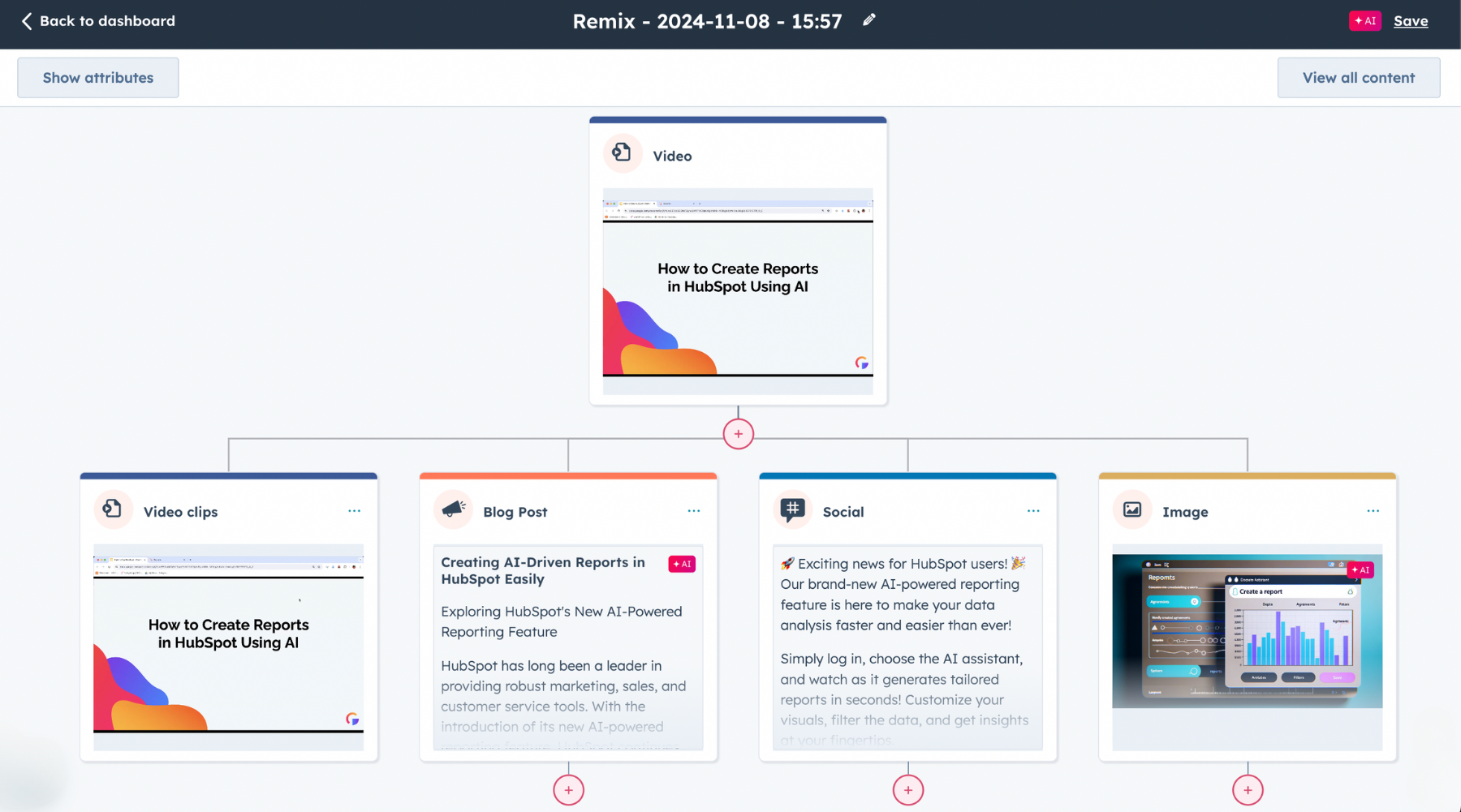Click the plus button under the Social card
Screen dimensions: 1461x812
(x=907, y=789)
